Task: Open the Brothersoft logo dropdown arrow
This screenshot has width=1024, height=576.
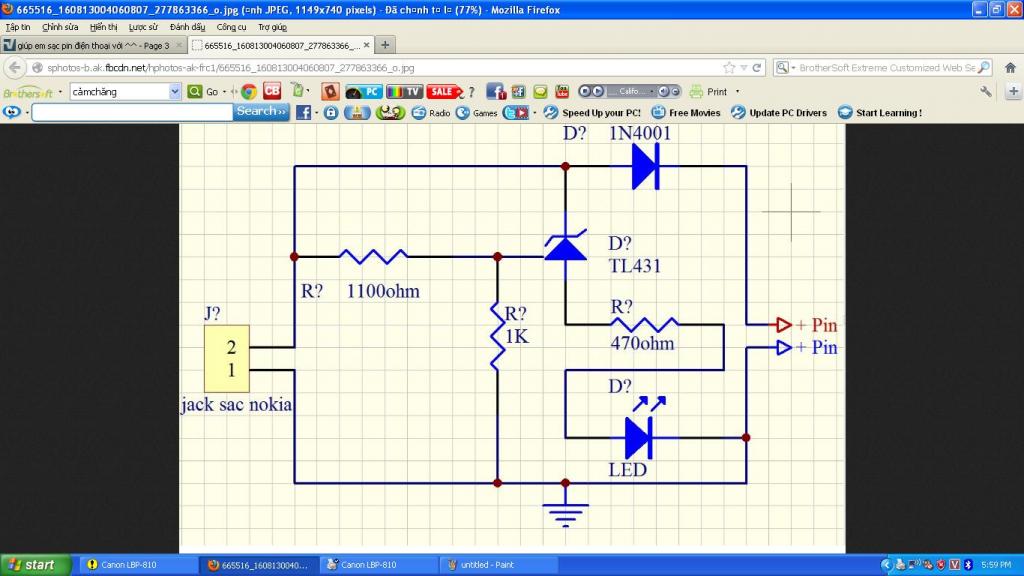Action: coord(60,91)
